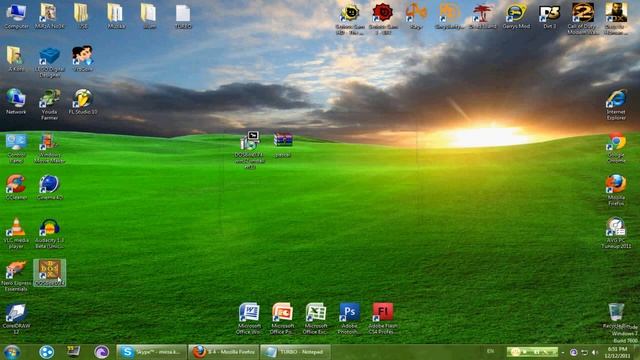Switch to TURBO - Notepad taskbar window

point(295,352)
